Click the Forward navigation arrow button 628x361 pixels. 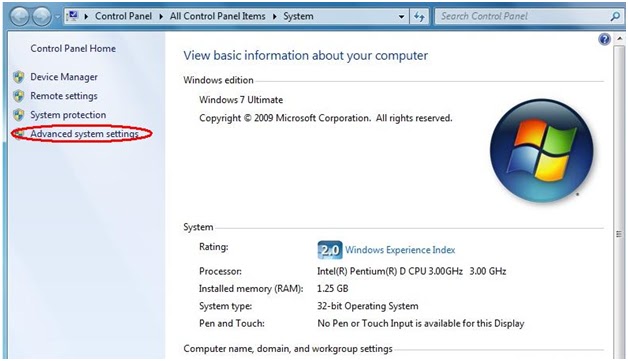(42, 17)
